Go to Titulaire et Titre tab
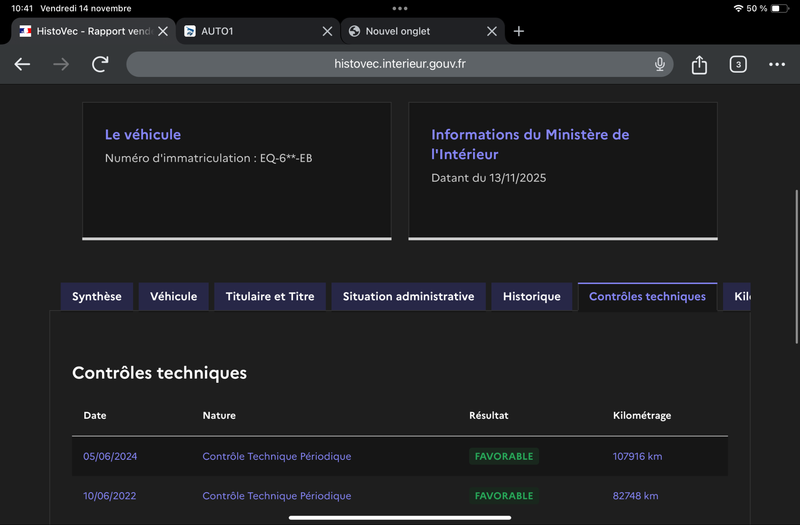Viewport: 800px width, 525px height. click(x=270, y=297)
